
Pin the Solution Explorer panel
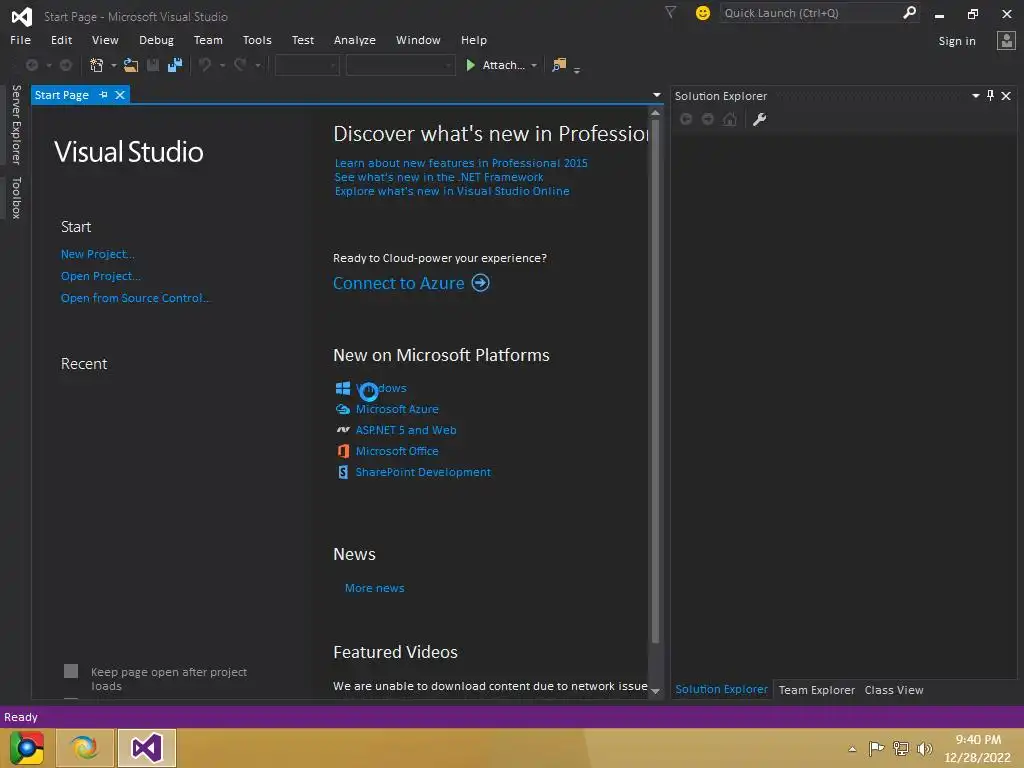pyautogui.click(x=991, y=95)
